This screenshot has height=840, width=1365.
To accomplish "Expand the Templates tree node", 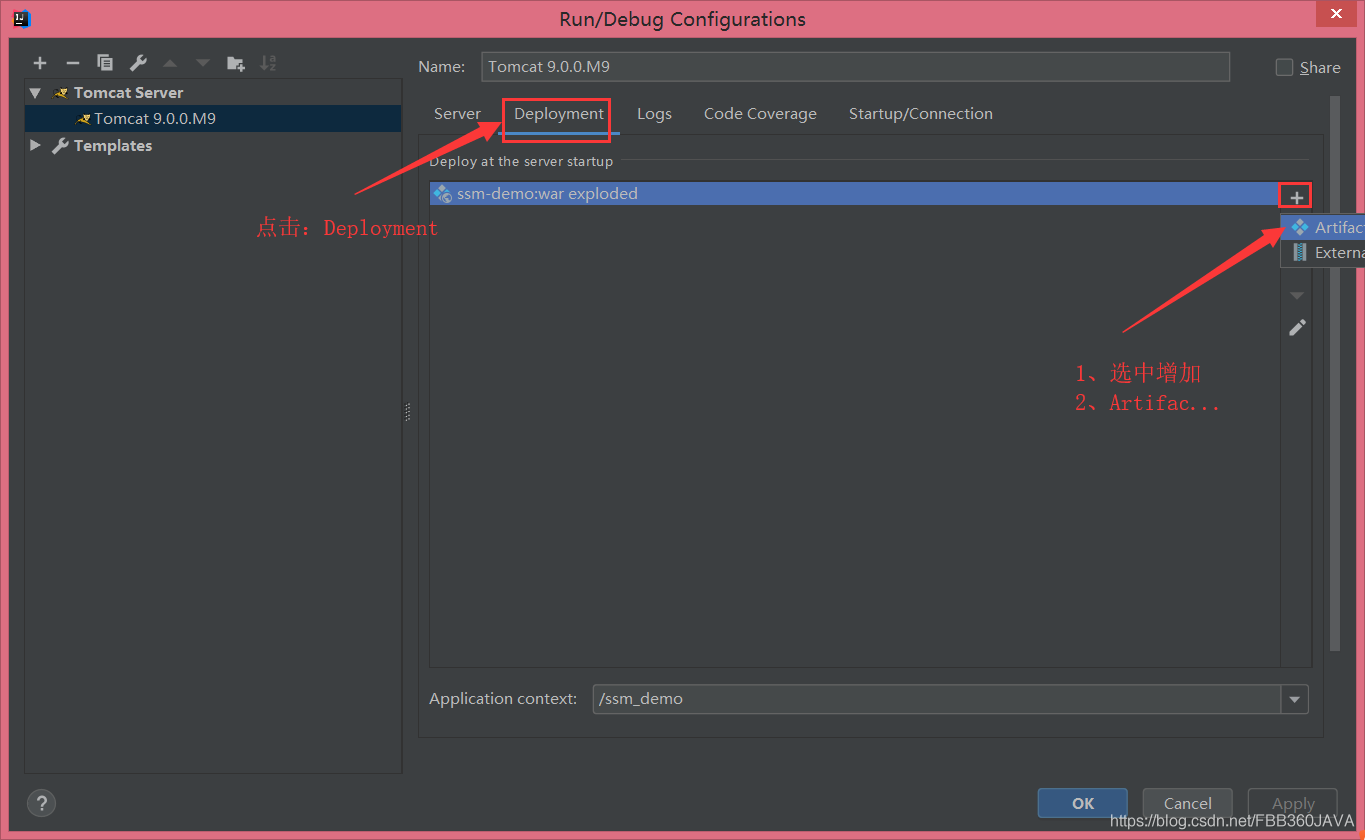I will (36, 145).
